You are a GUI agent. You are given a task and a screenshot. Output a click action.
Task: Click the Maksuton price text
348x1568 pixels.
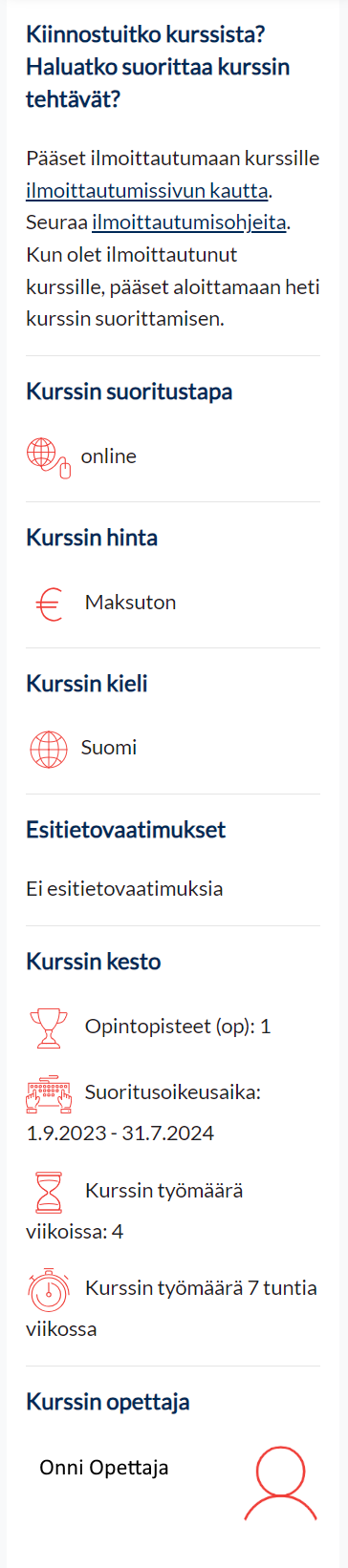coord(131,603)
